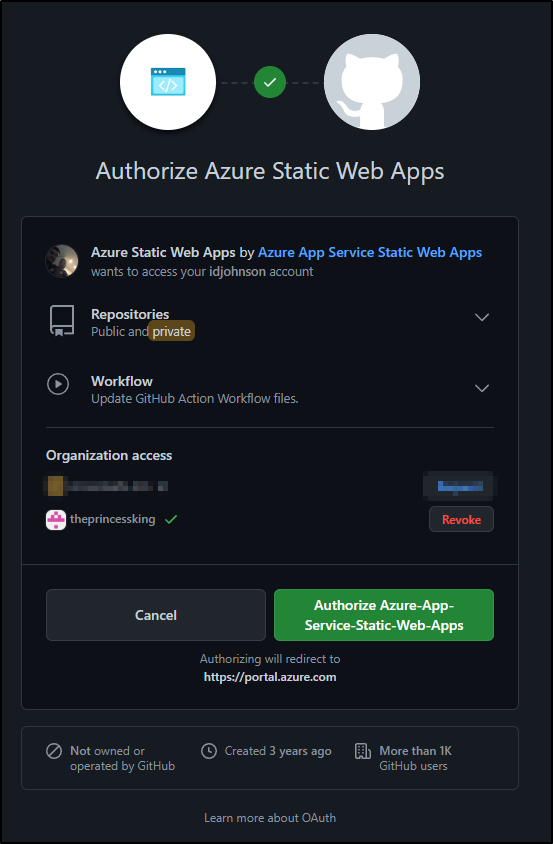Click the Workflow heading
The height and width of the screenshot is (844, 553).
point(122,381)
